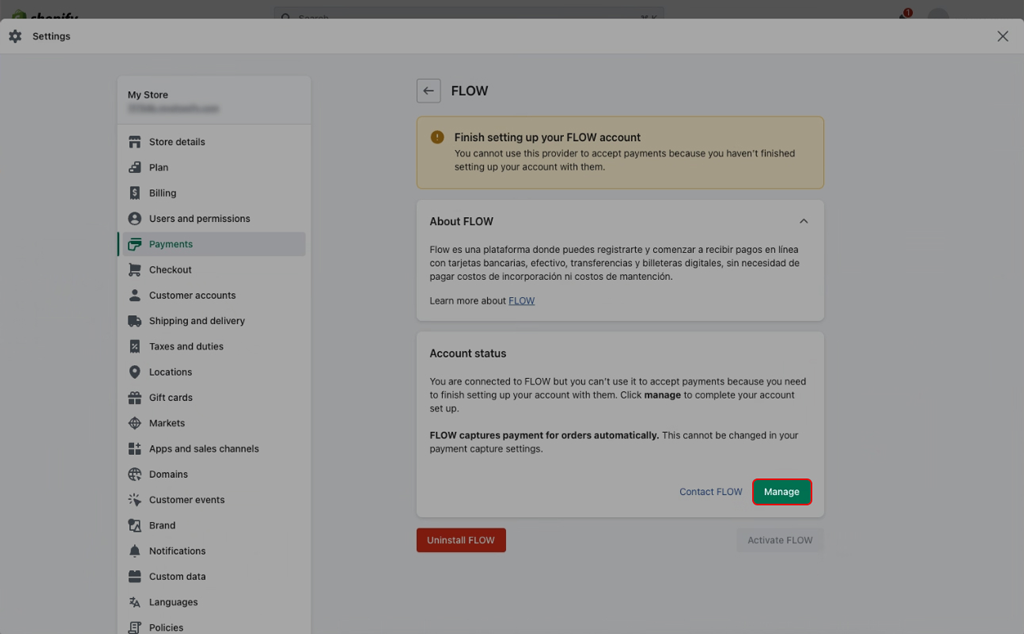This screenshot has width=1024, height=634.
Task: Click the Shopify search bar behind Settings
Action: [469, 13]
